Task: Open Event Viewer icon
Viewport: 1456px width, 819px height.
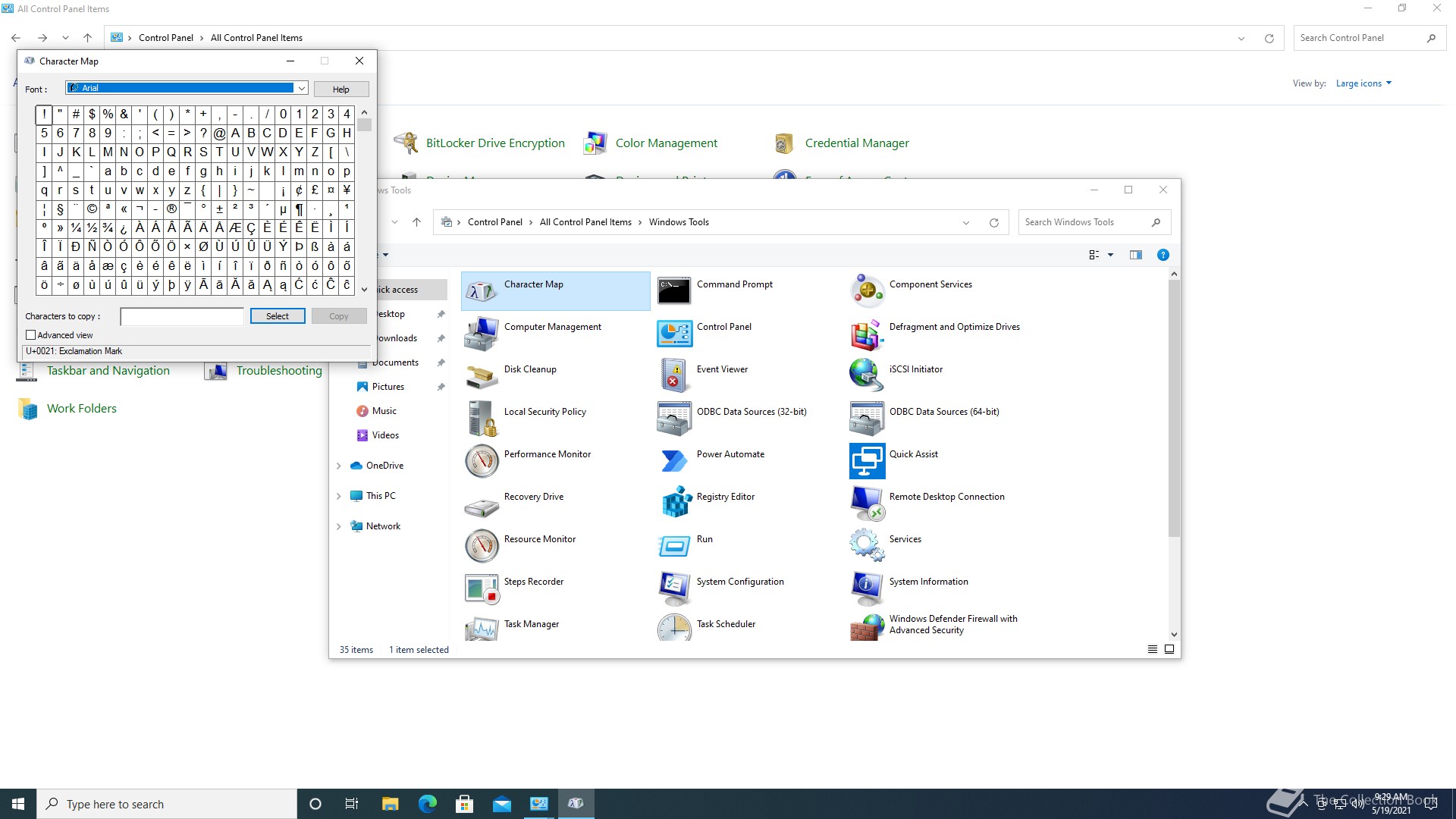Action: tap(674, 376)
